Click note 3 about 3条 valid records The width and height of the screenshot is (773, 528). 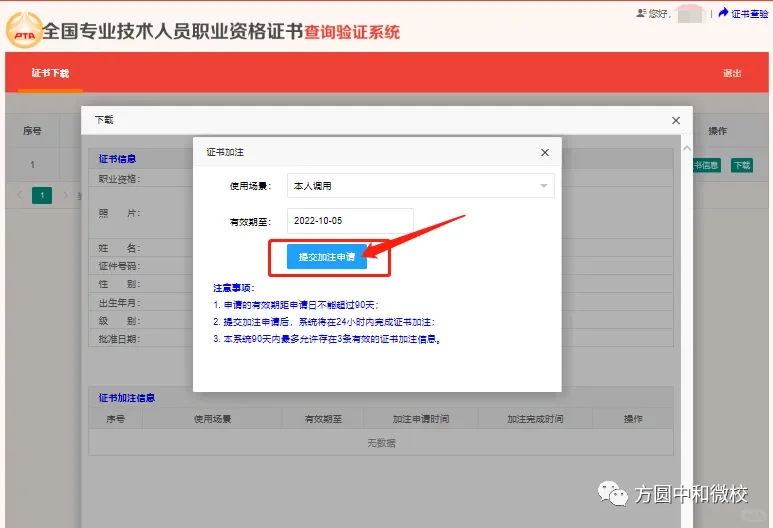pyautogui.click(x=326, y=339)
